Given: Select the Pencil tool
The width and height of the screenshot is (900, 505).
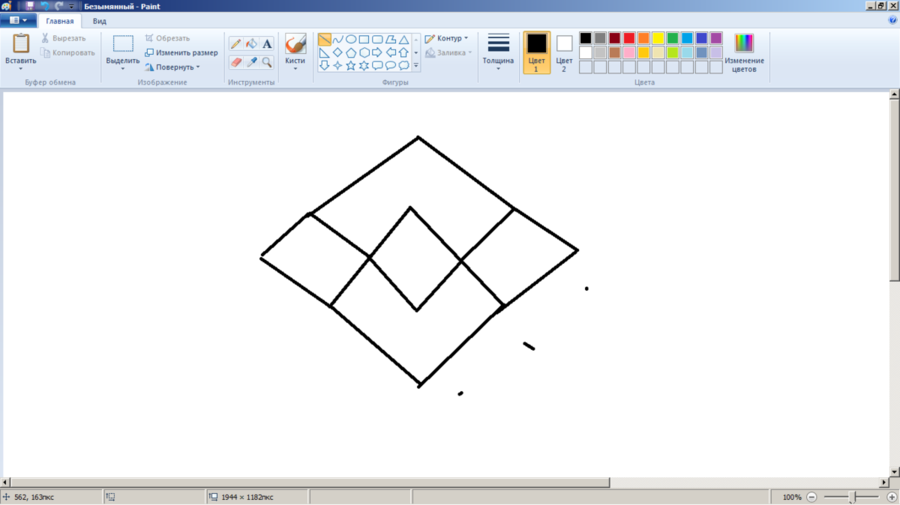Looking at the screenshot, I should 236,44.
